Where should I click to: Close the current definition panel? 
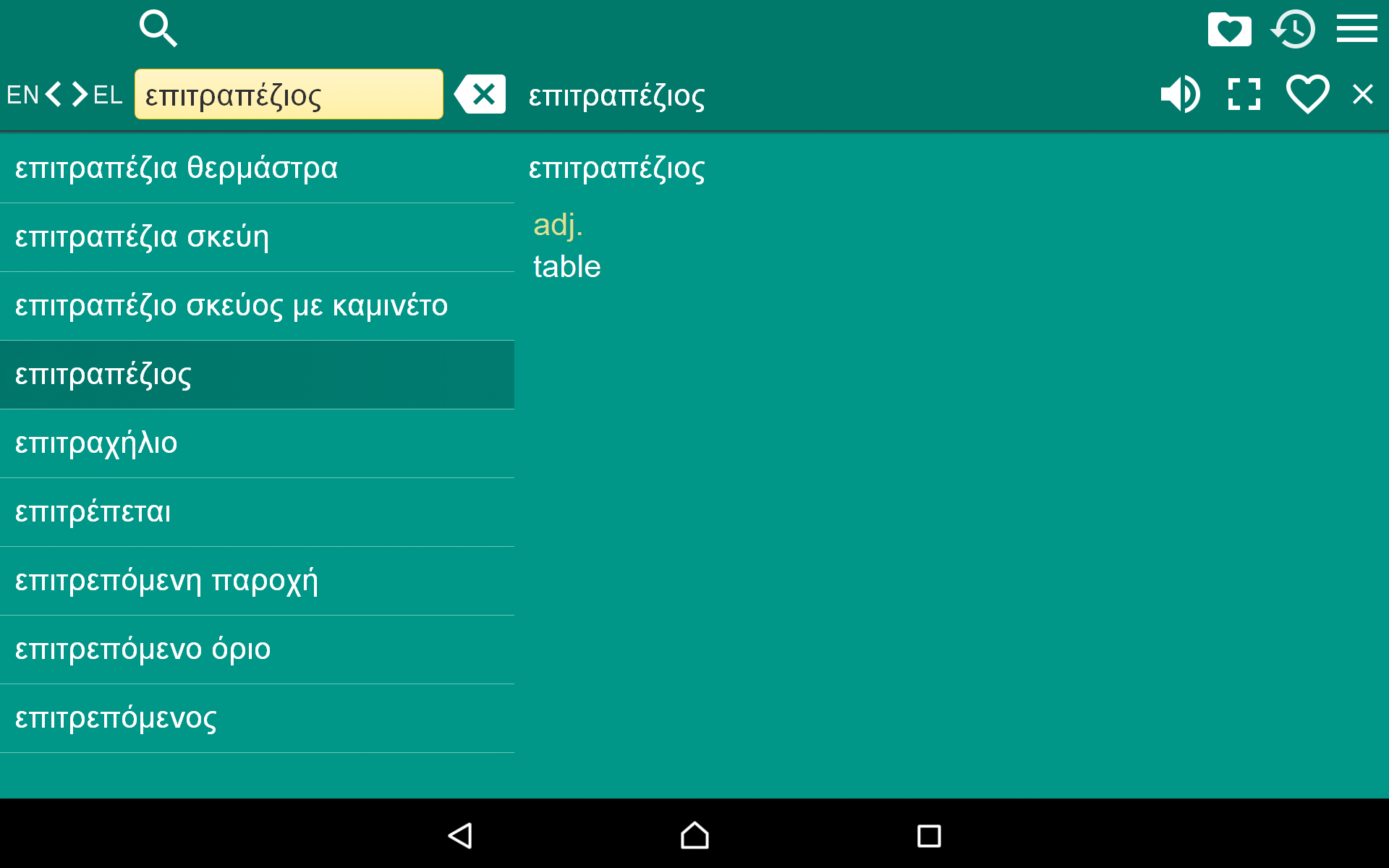coord(1363,94)
